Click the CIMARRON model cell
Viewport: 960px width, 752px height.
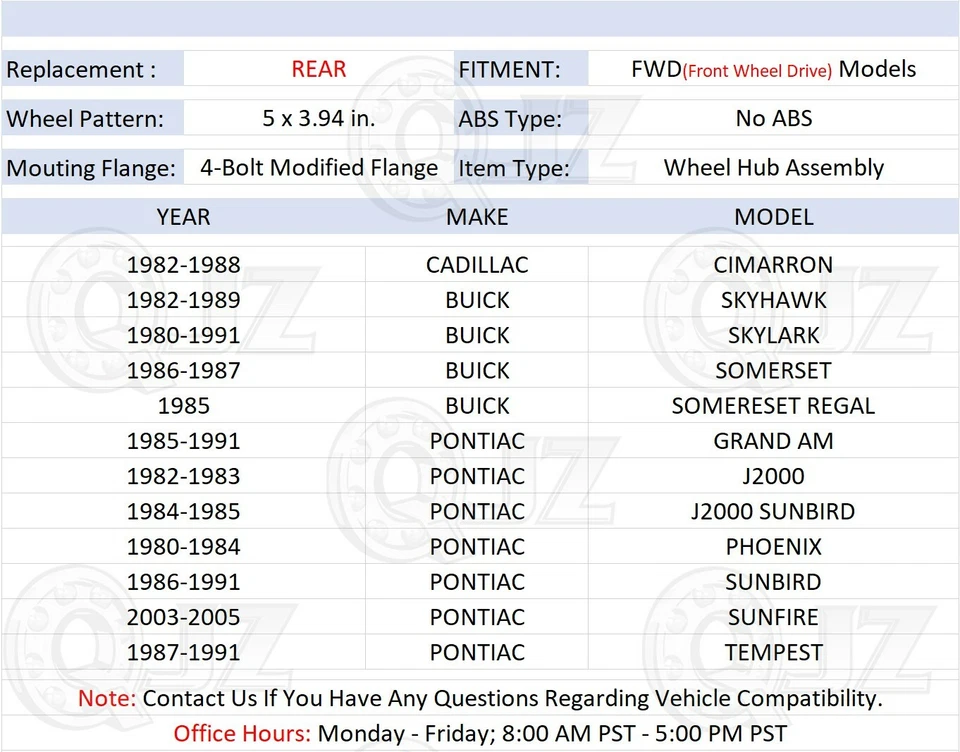[x=773, y=265]
